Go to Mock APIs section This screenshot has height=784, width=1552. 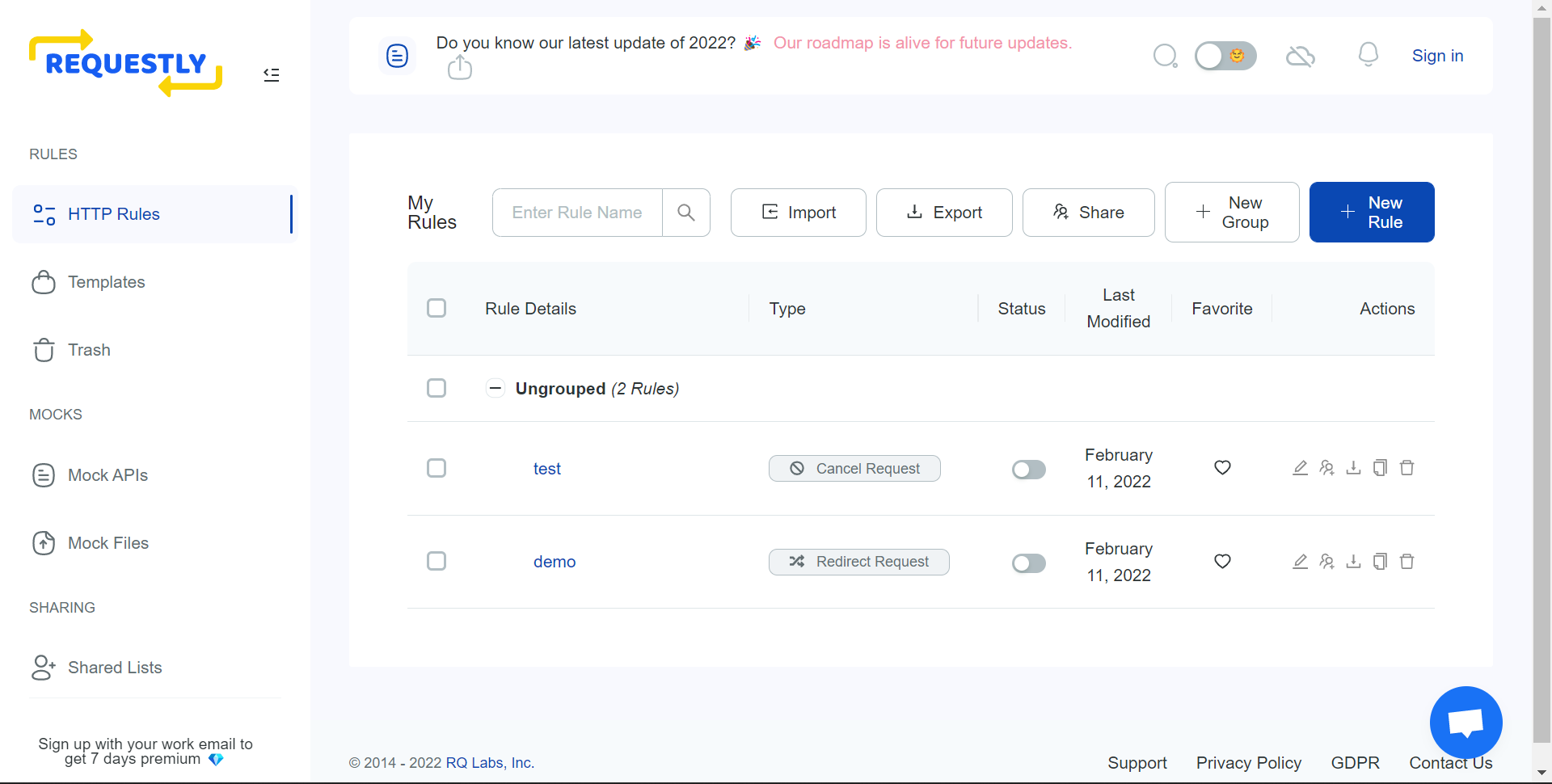(108, 475)
